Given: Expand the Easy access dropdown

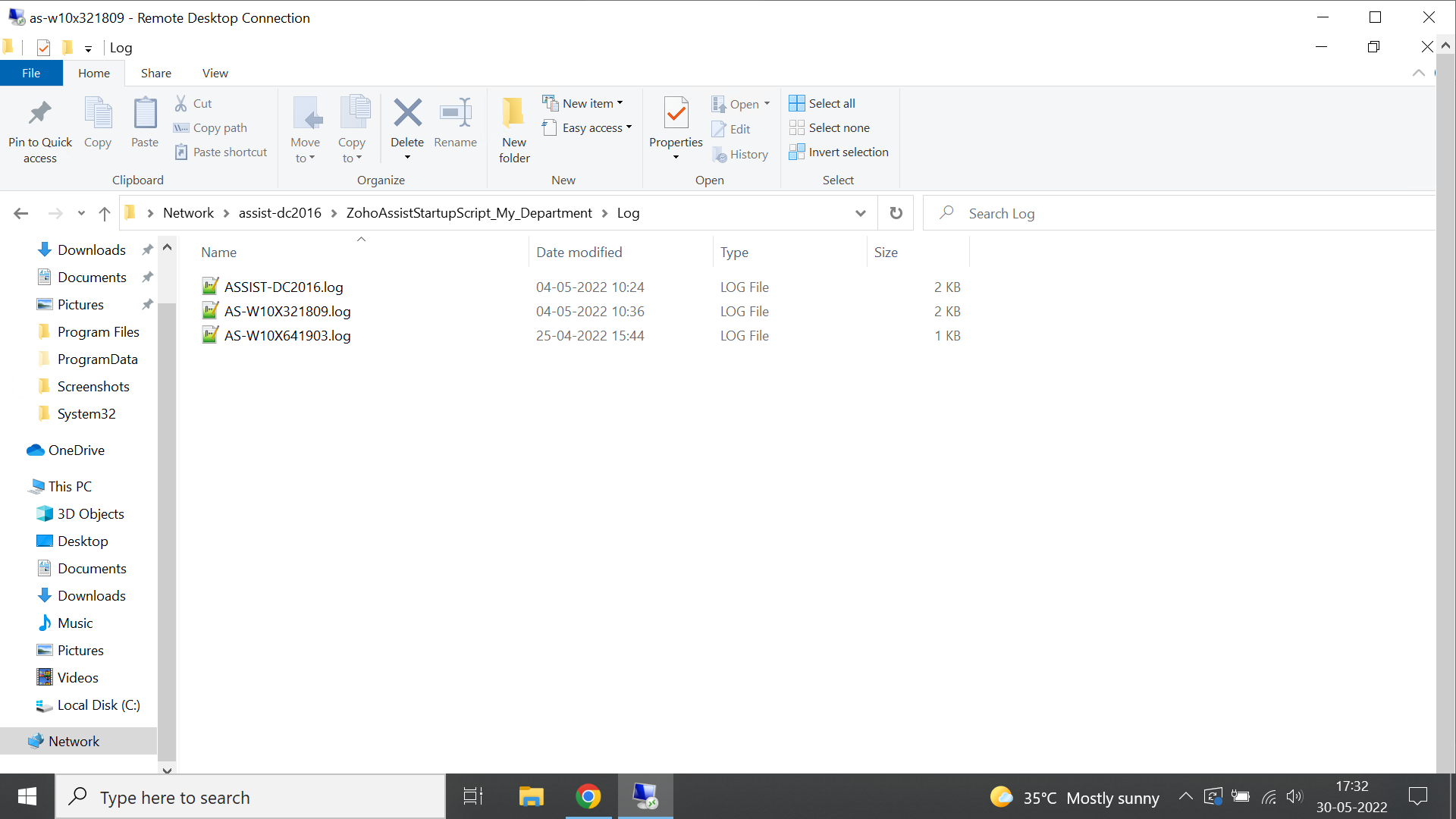Looking at the screenshot, I should click(628, 127).
